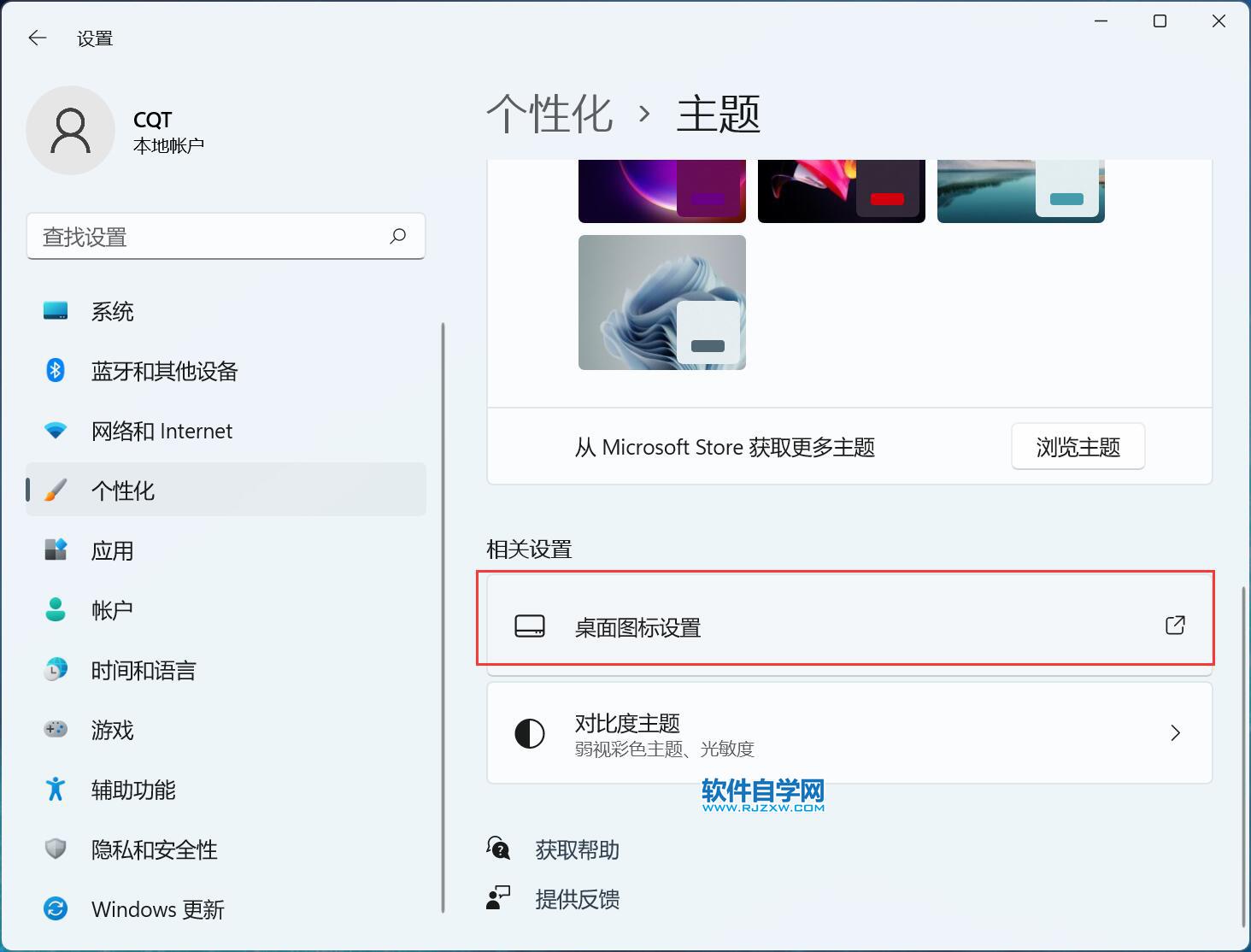Click the Gaming controller icon
1251x952 pixels.
56,730
